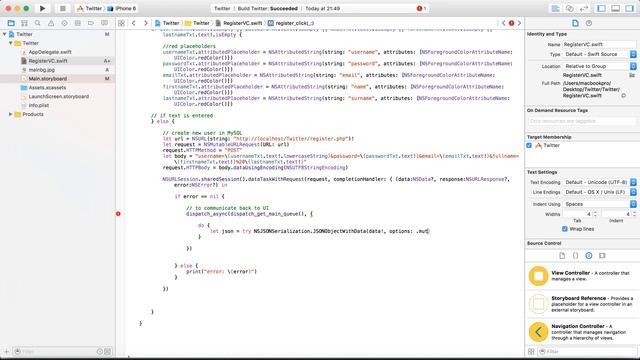Open the test navigator tab
Viewport: 640px width, 360px height.
[64, 23]
